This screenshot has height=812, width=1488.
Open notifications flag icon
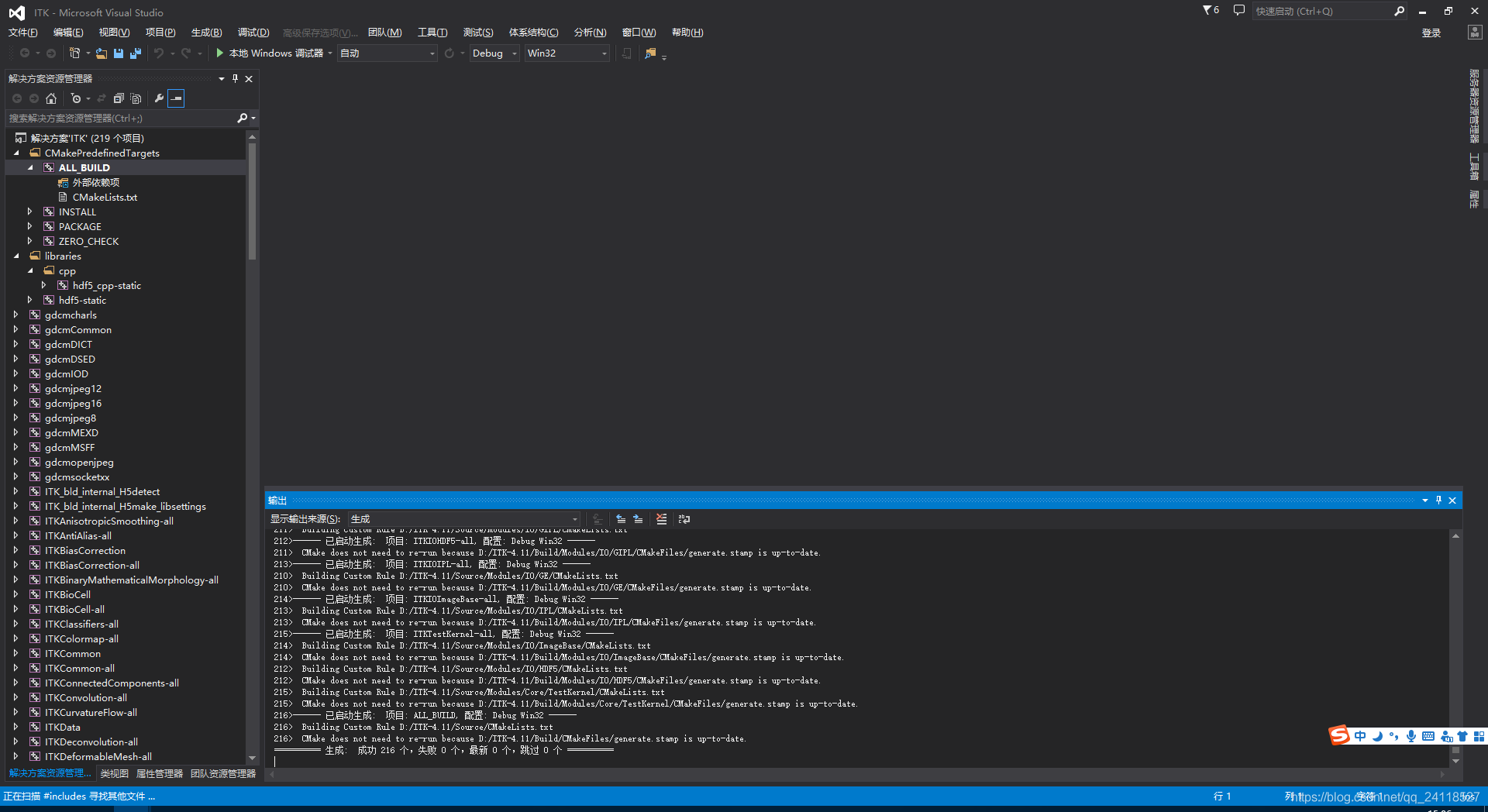pos(1211,10)
